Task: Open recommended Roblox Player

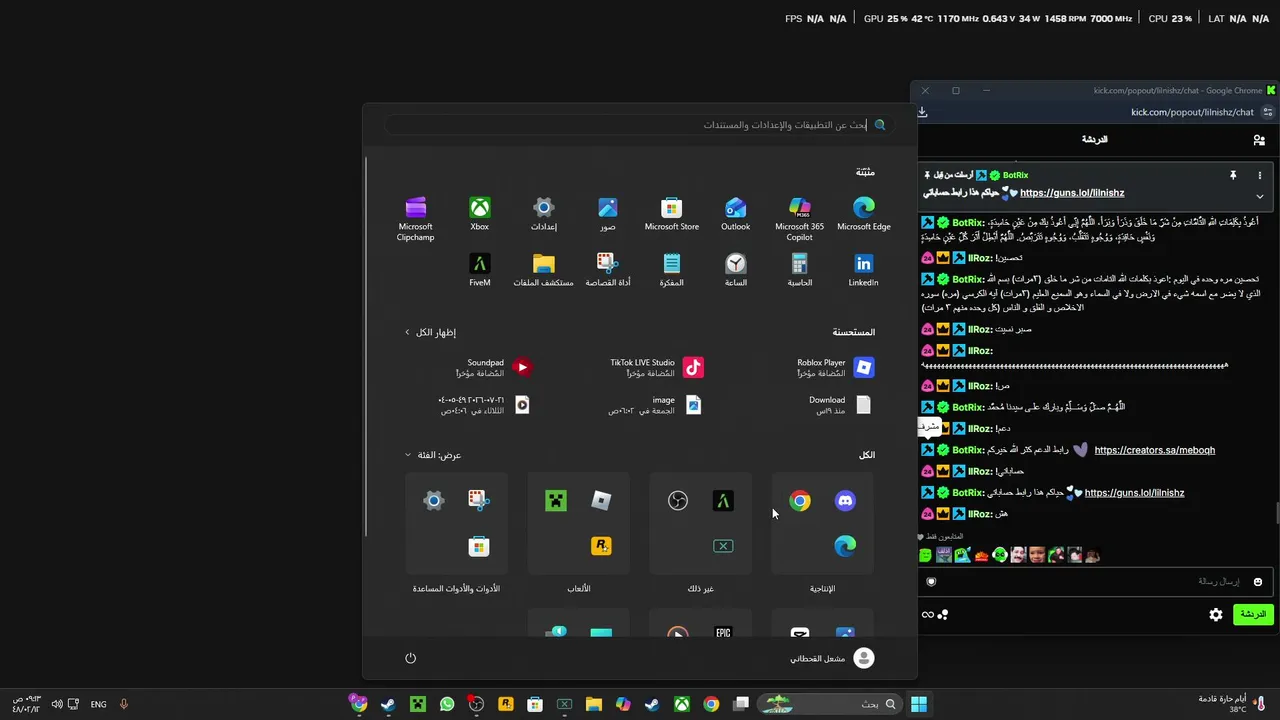Action: (835, 367)
